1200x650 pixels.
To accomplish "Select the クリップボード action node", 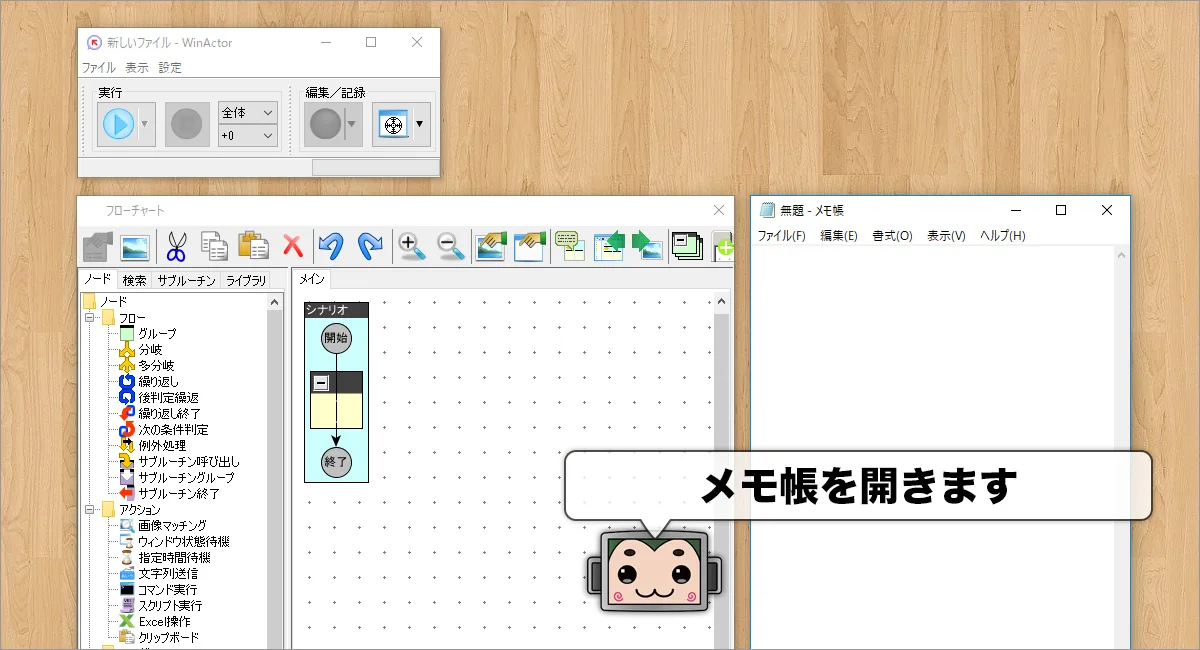I will click(168, 638).
